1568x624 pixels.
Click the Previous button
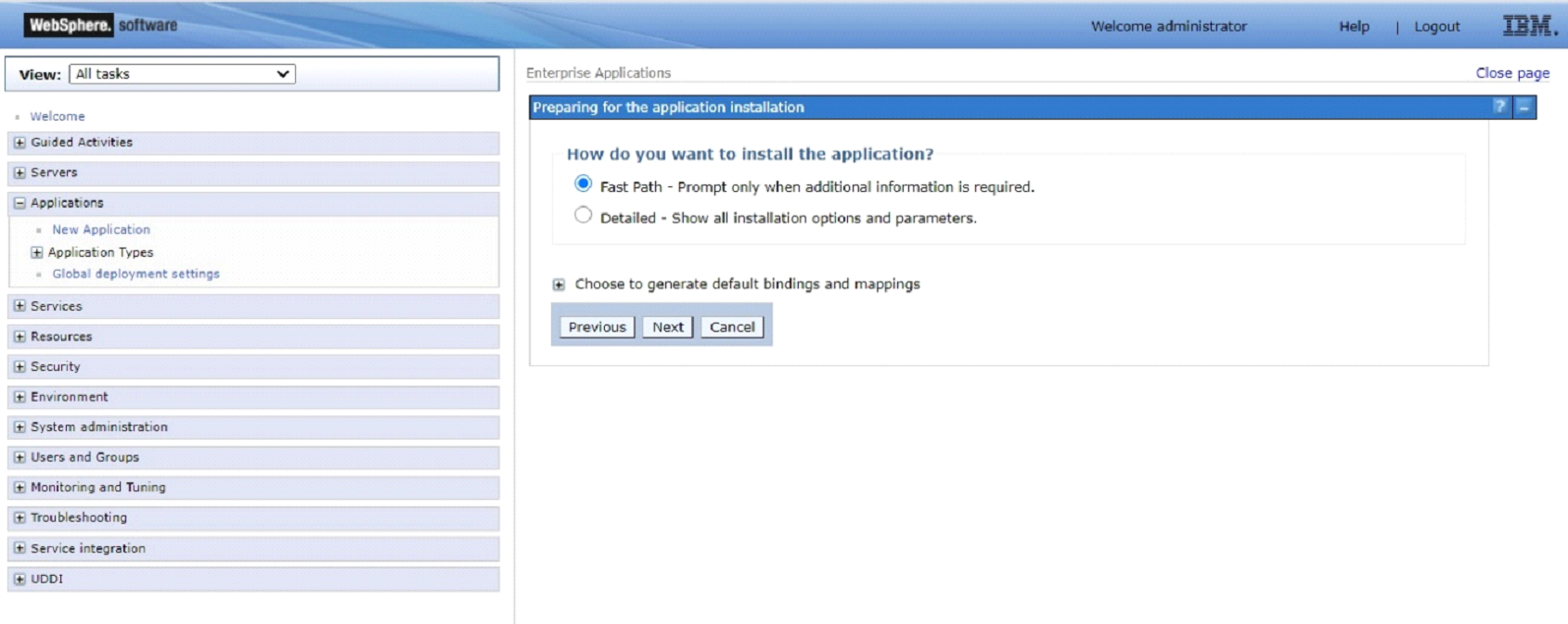598,327
